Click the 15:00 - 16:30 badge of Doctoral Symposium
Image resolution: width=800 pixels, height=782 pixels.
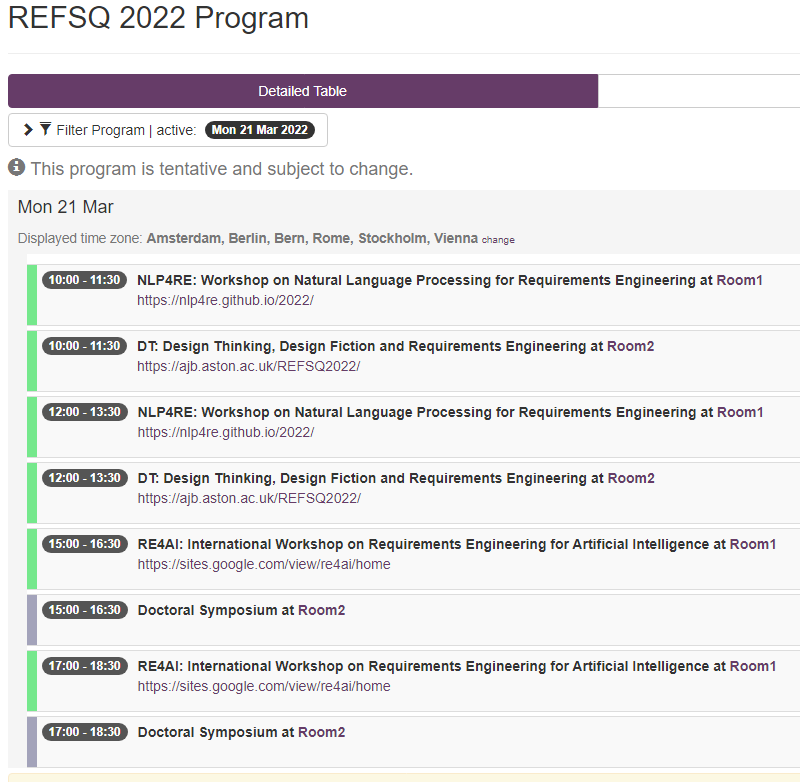coord(85,610)
